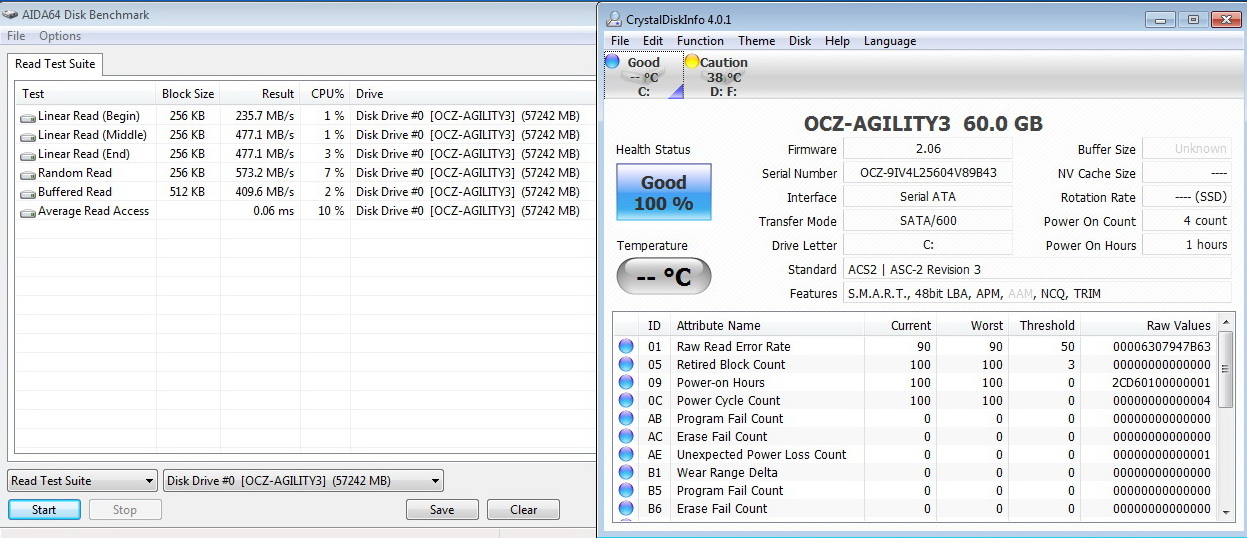Click the disabled Stop button

coord(125,510)
